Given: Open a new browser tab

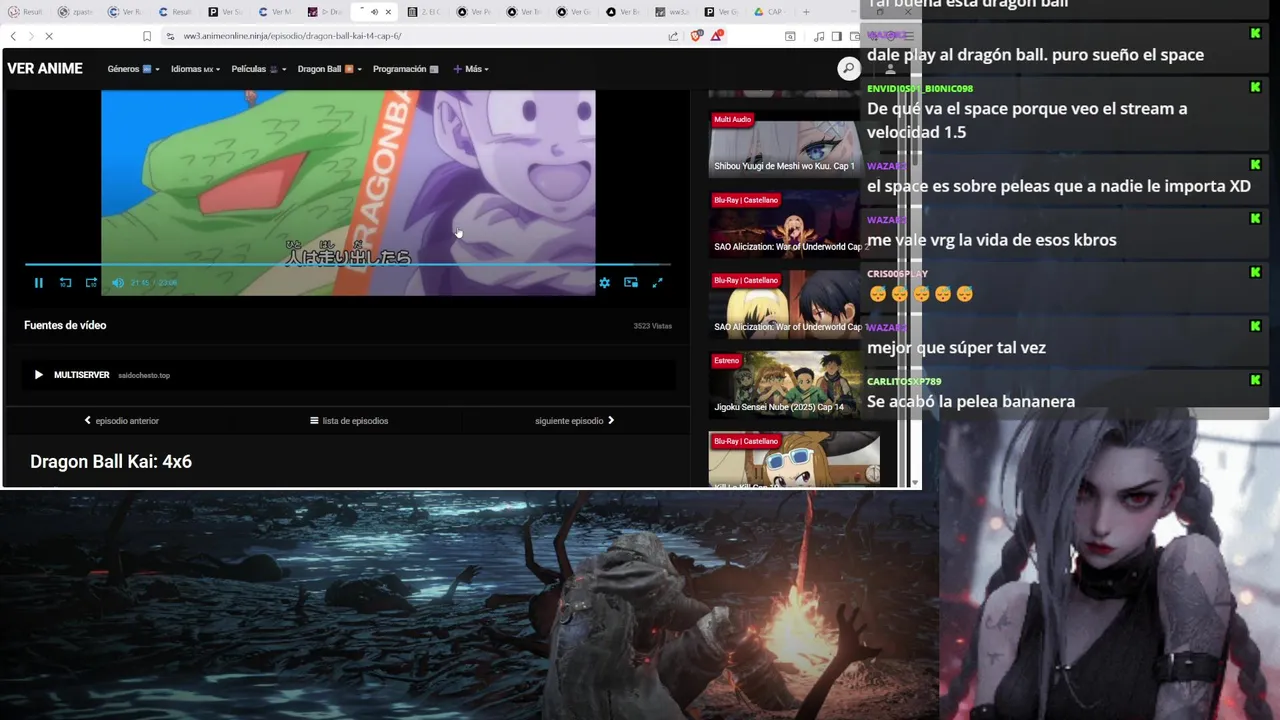Looking at the screenshot, I should [806, 12].
